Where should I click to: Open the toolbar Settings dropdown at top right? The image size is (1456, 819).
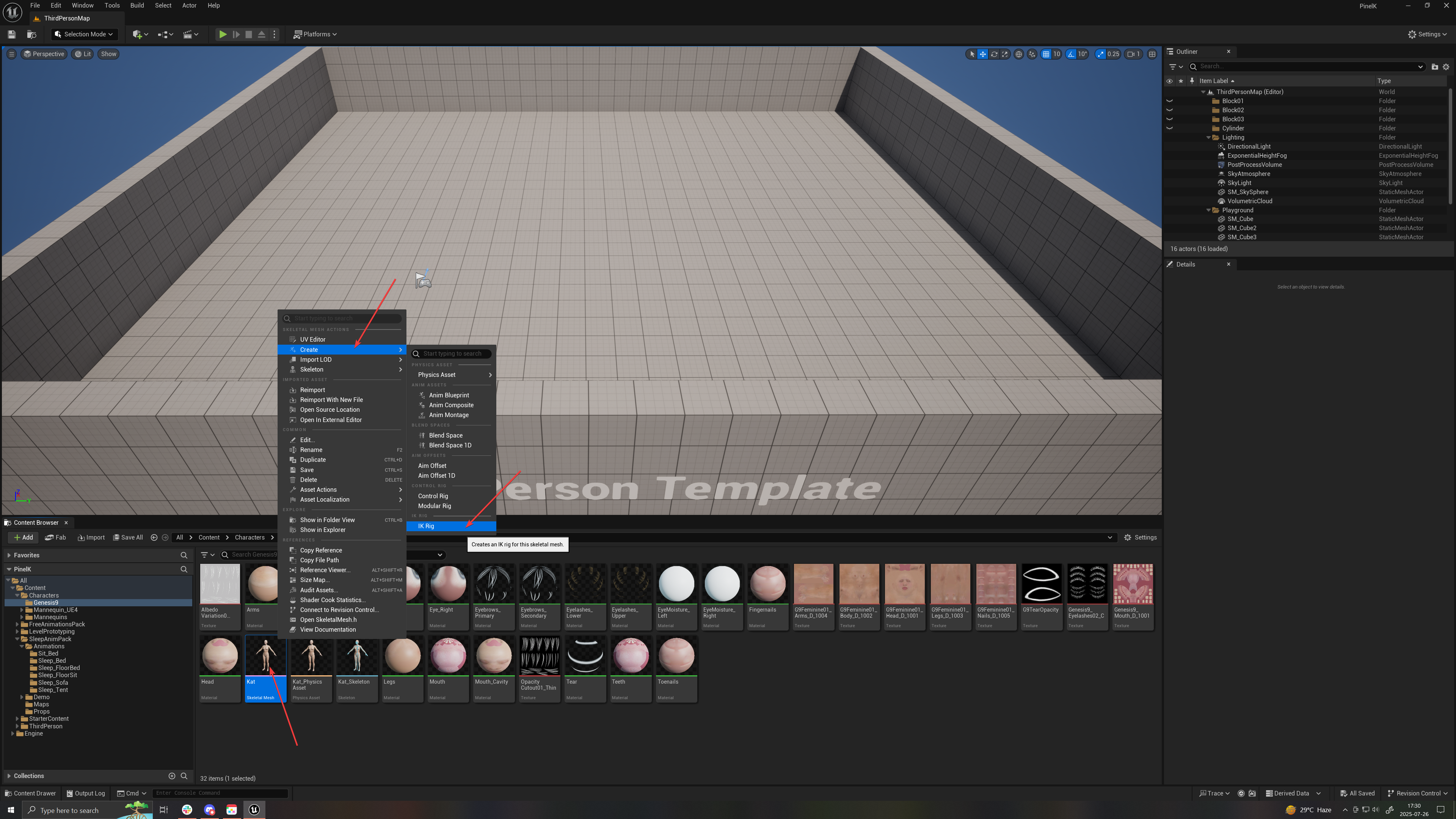point(1427,35)
